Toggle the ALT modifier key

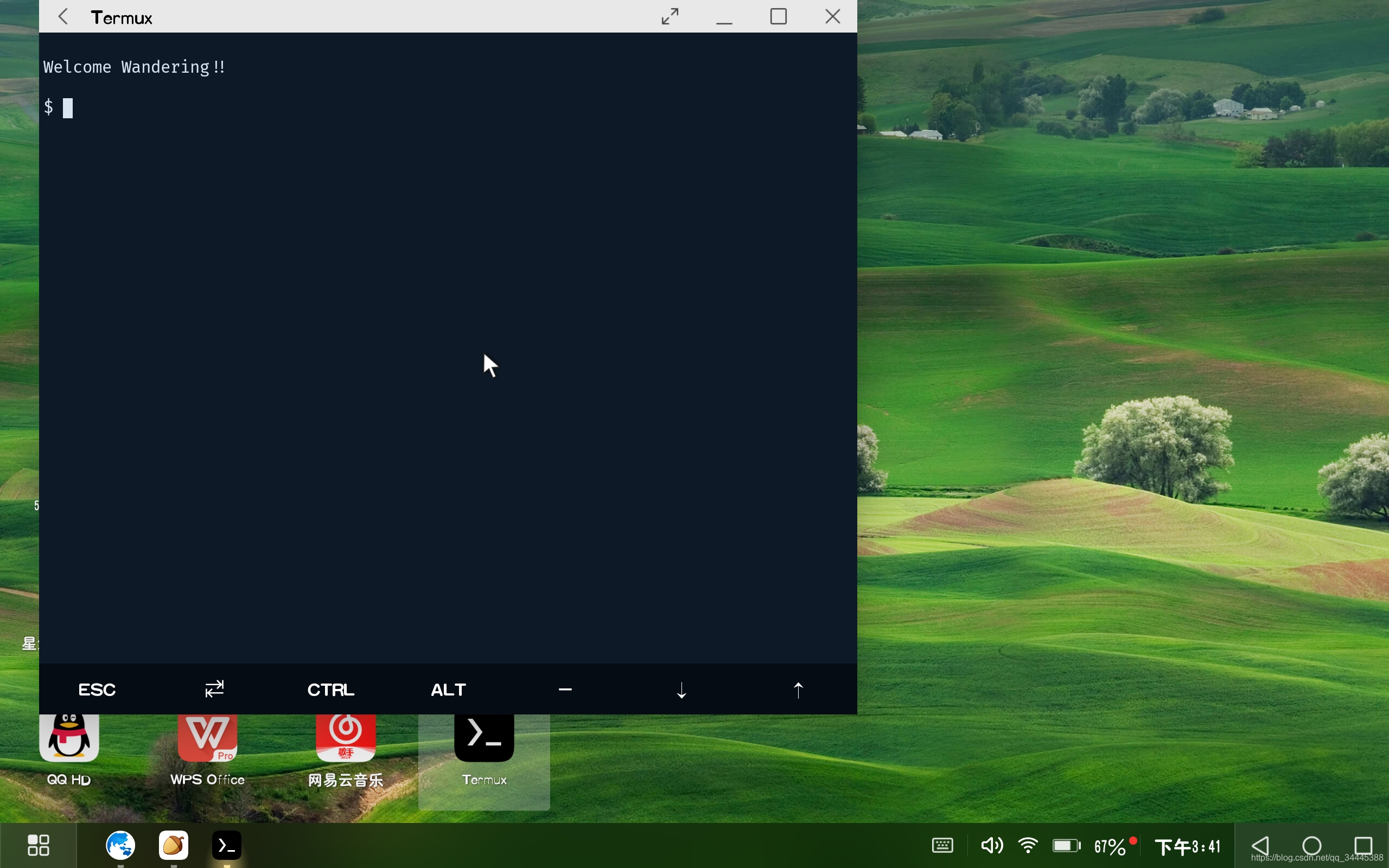click(448, 690)
